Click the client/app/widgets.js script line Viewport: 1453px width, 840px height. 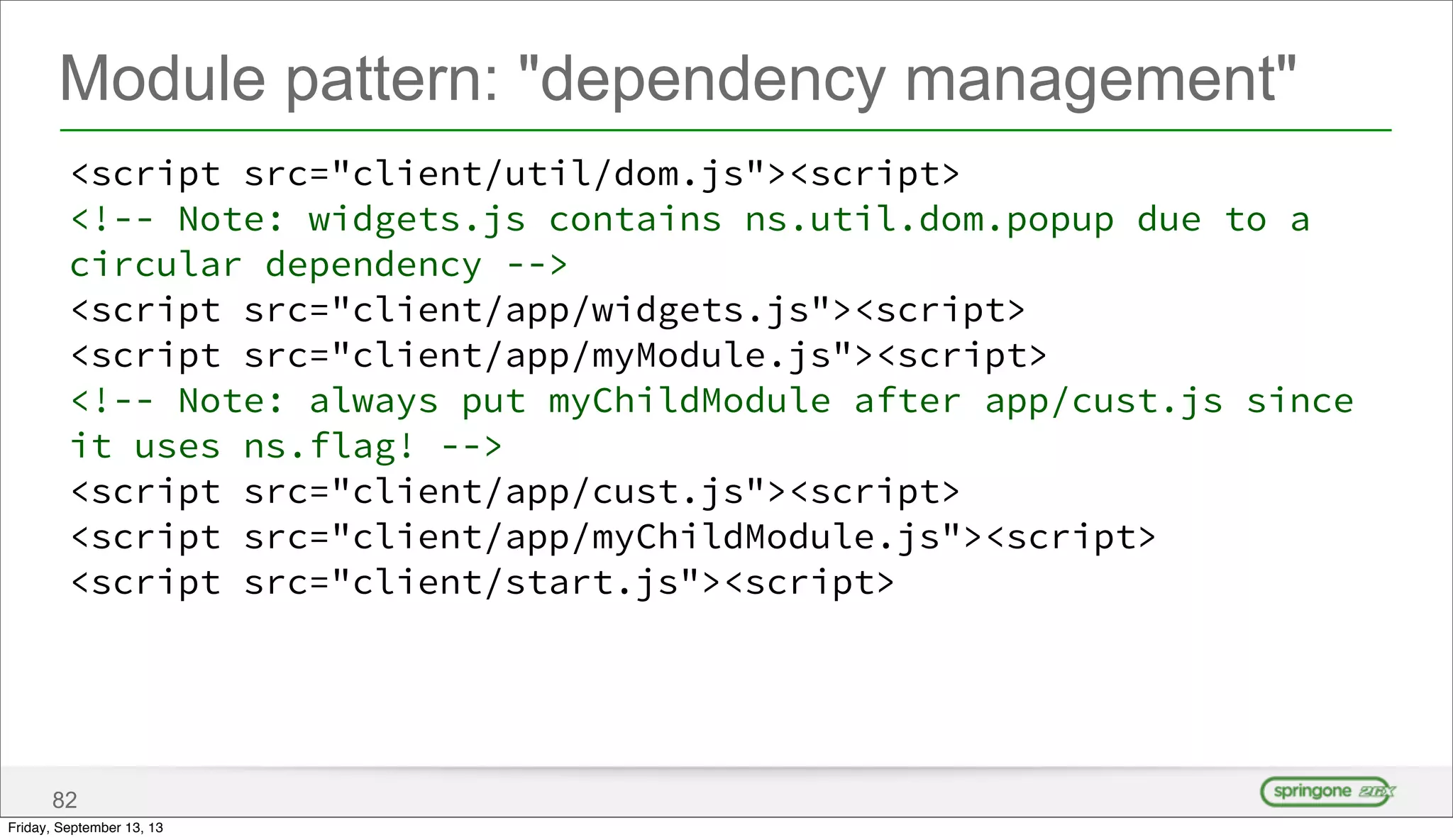click(548, 311)
